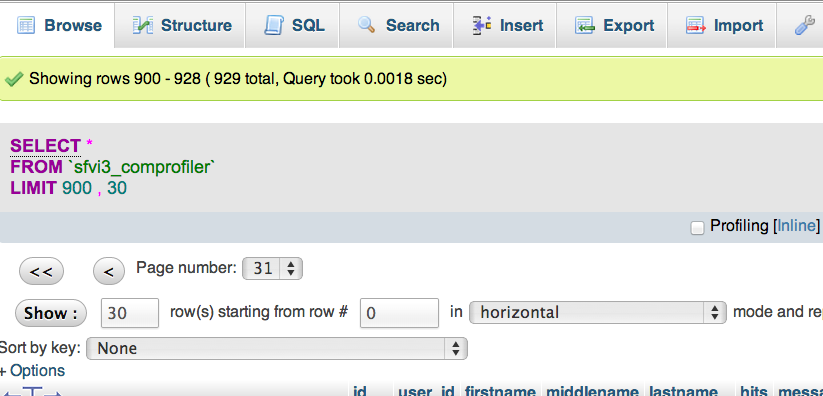The height and width of the screenshot is (396, 823).
Task: Open the SQL tab
Action: (x=292, y=26)
